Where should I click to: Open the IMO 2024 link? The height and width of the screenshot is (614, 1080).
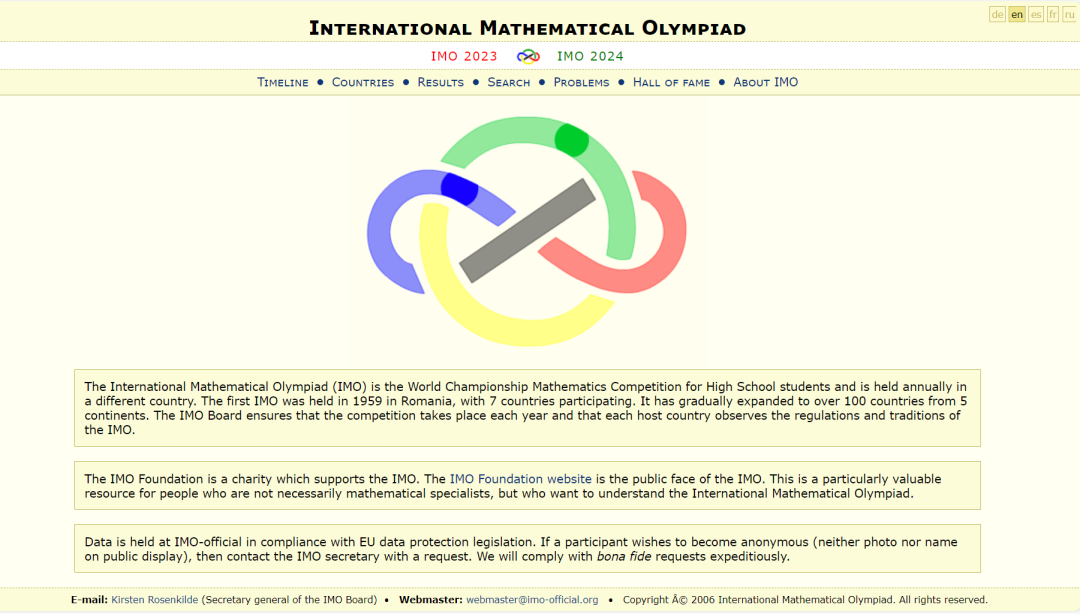(x=590, y=57)
